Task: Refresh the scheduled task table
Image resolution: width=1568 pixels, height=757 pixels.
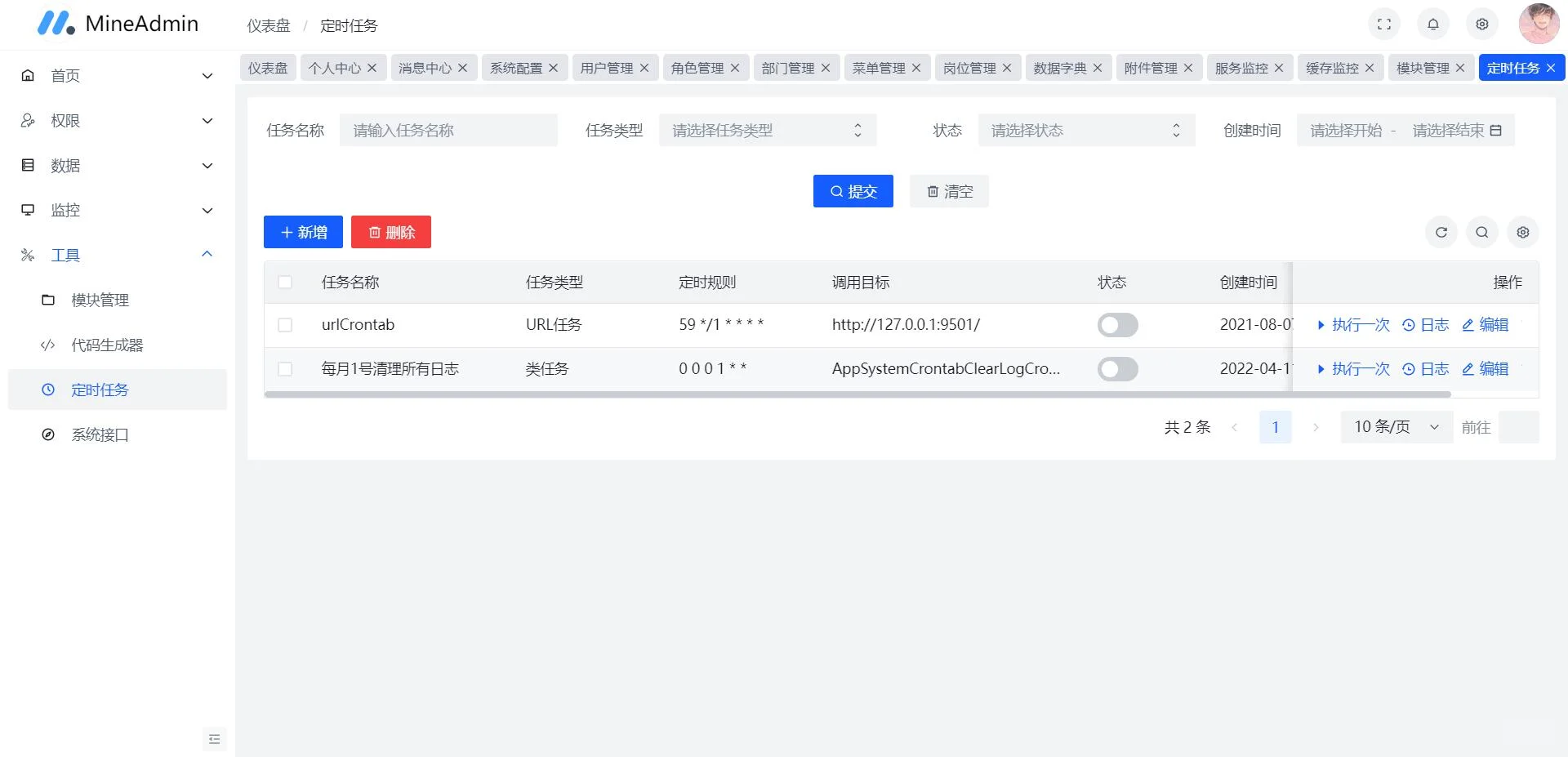Action: pos(1441,232)
